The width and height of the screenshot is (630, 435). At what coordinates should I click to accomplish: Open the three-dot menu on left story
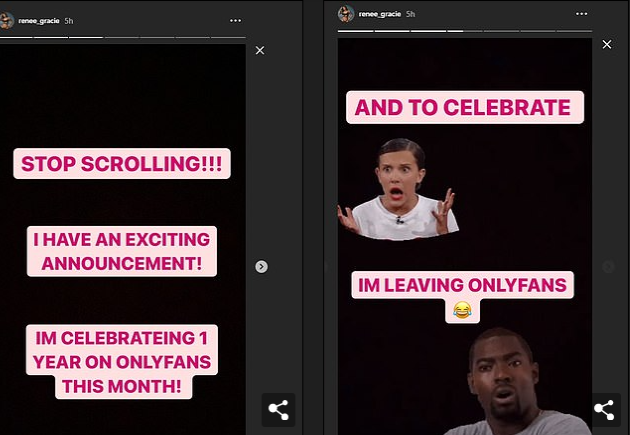tap(235, 19)
